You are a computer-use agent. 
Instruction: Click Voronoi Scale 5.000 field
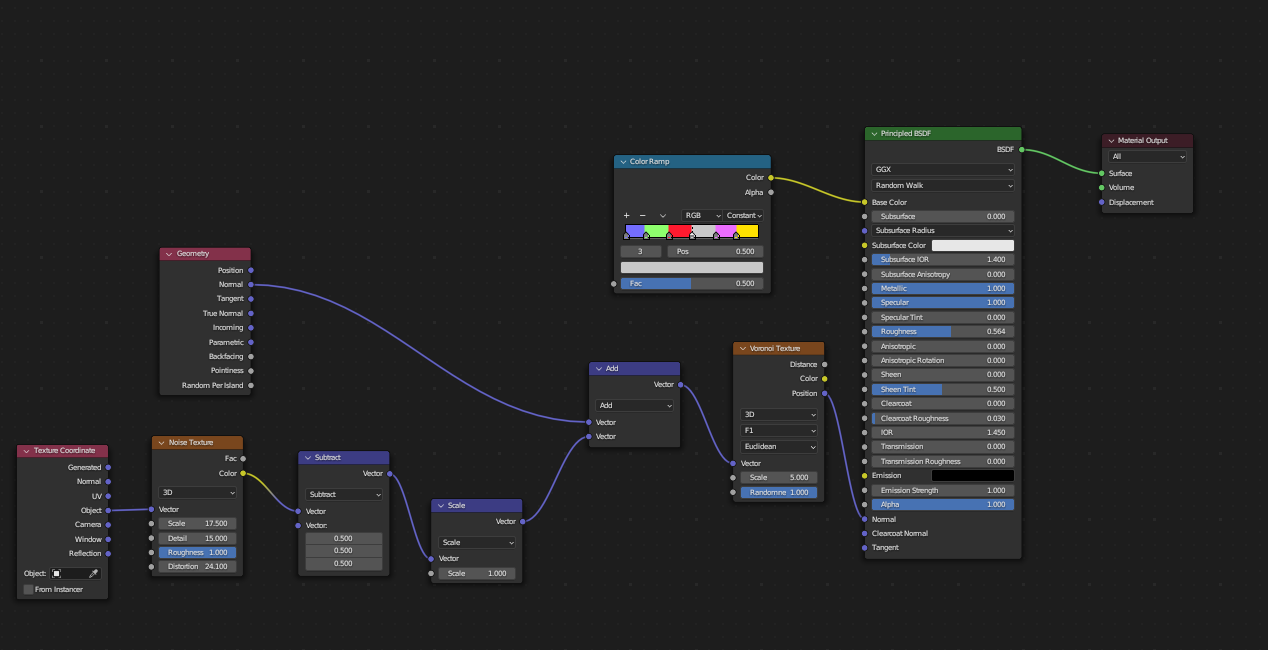[x=779, y=477]
